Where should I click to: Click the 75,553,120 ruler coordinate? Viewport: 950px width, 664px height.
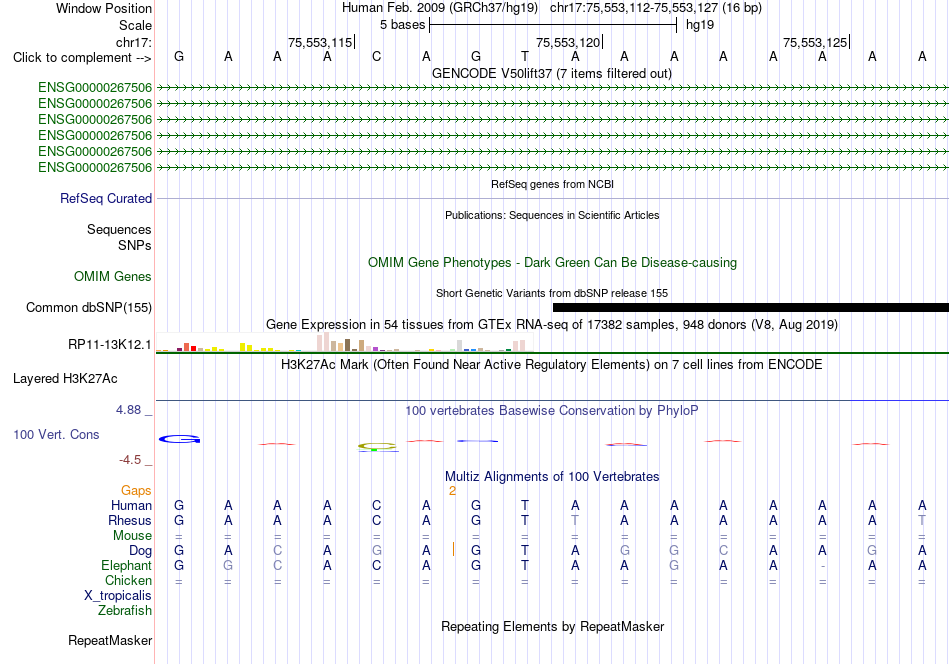tap(568, 42)
